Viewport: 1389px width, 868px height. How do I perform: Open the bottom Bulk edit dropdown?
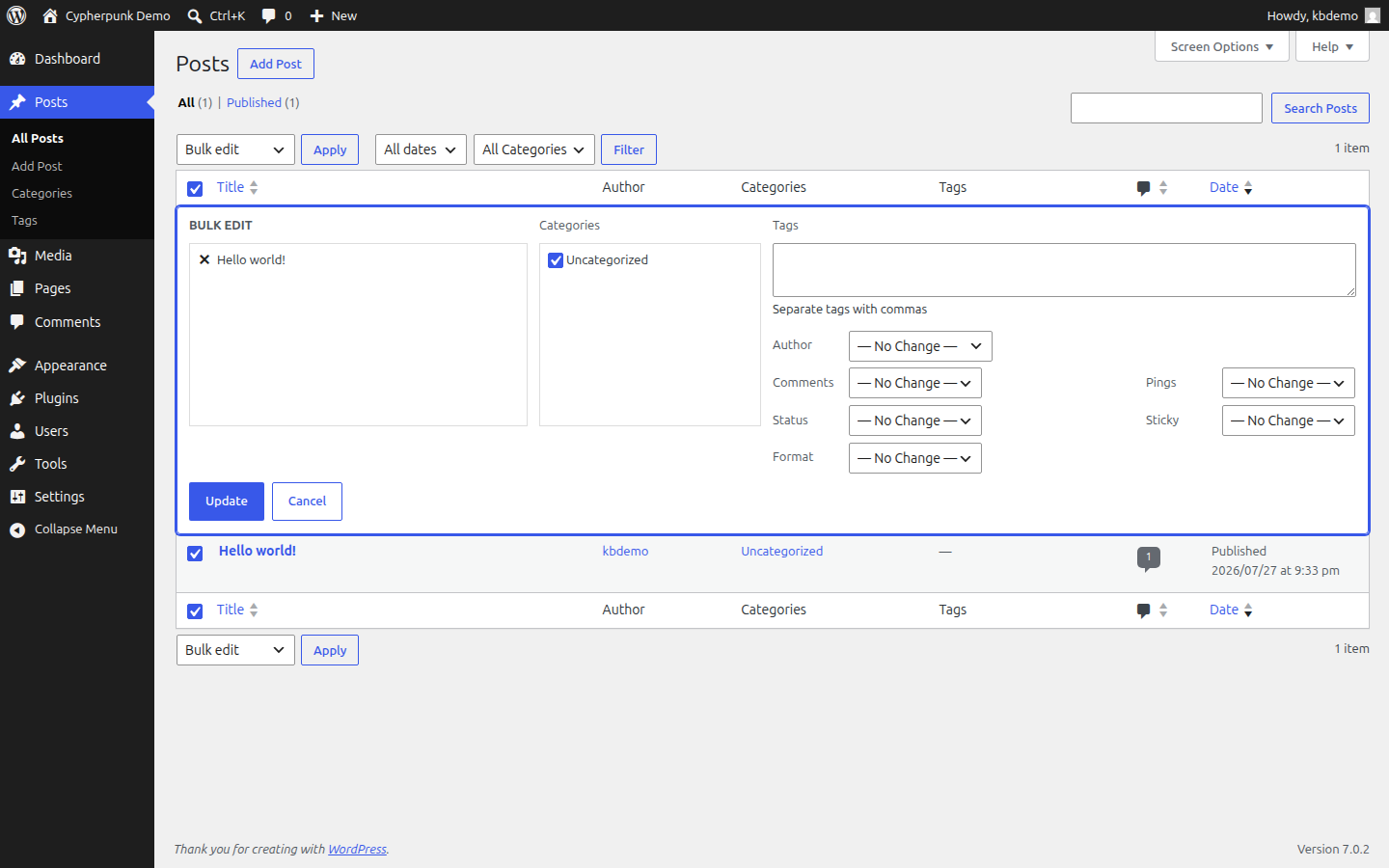point(235,650)
